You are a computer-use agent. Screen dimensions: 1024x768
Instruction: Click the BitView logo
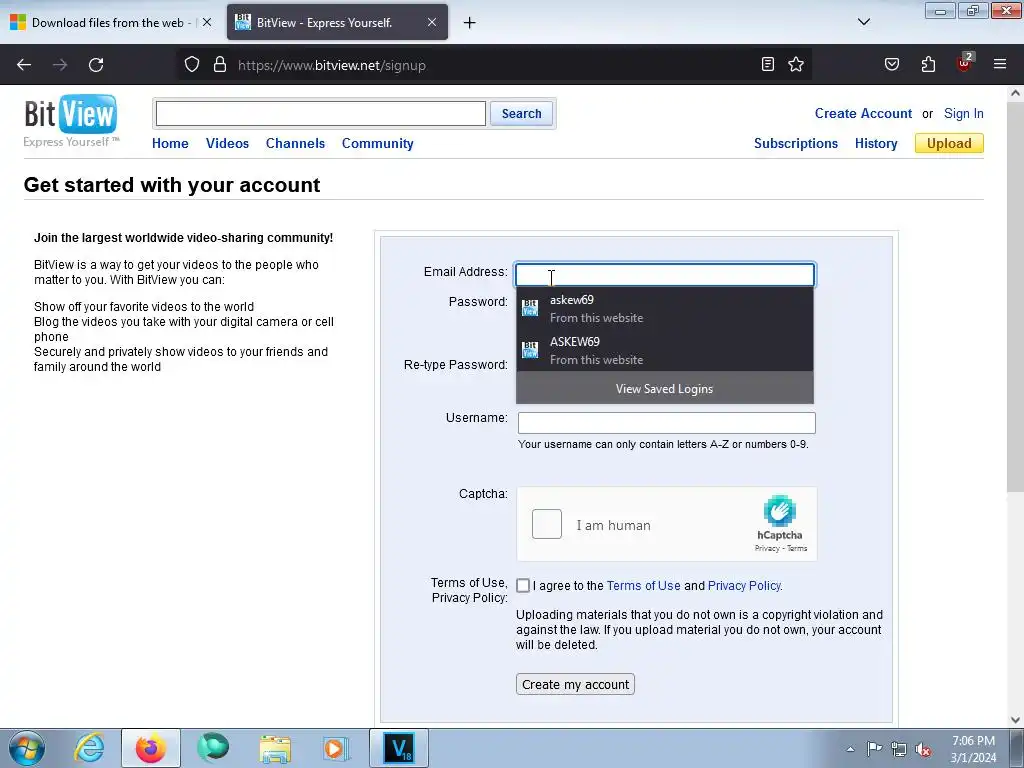click(71, 121)
